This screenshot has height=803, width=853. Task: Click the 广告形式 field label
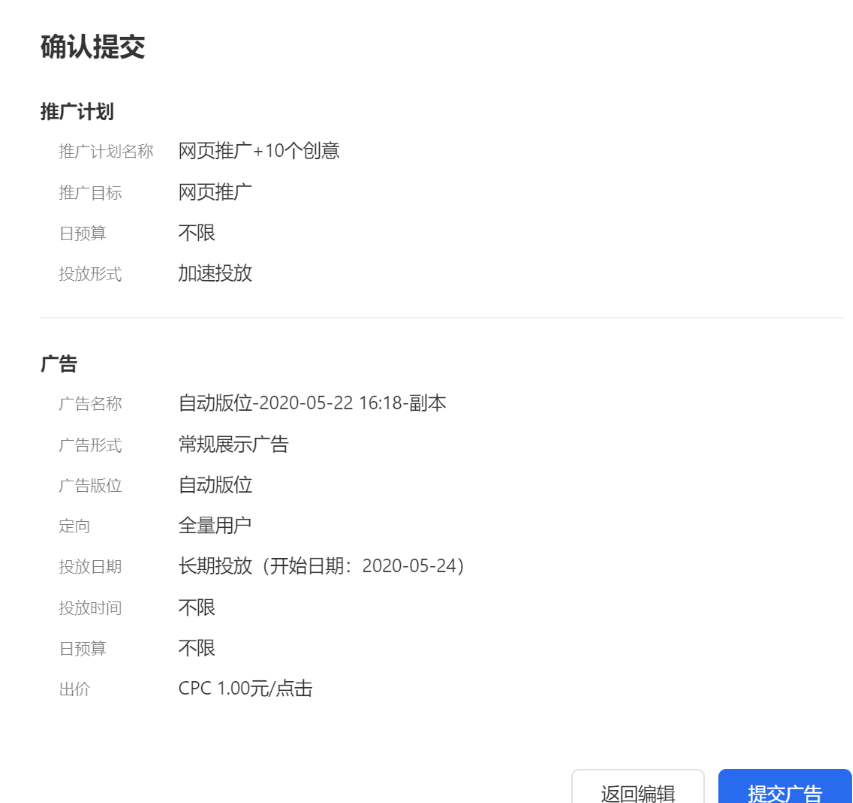89,444
